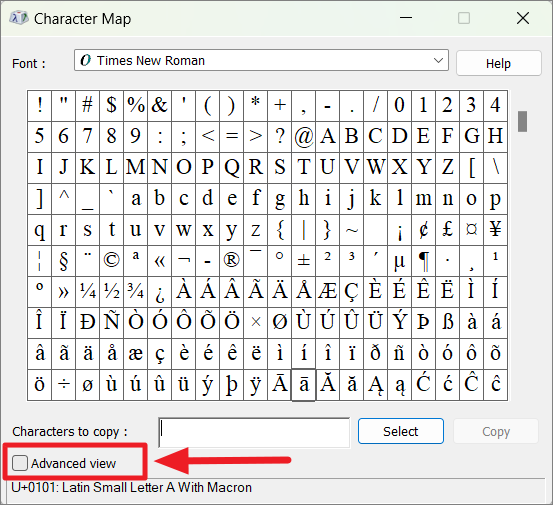
Task: Select the Æ ligature capital character
Action: click(x=327, y=292)
